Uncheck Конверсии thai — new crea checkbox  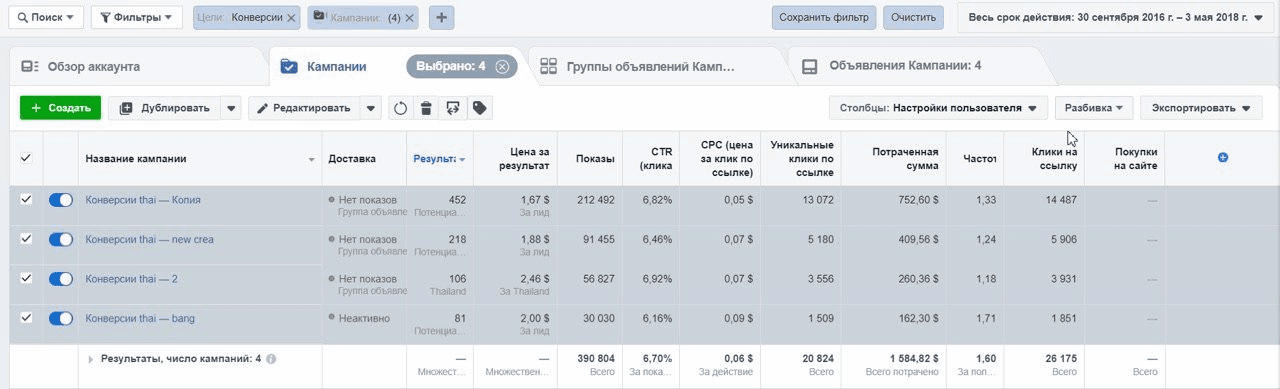click(x=26, y=239)
